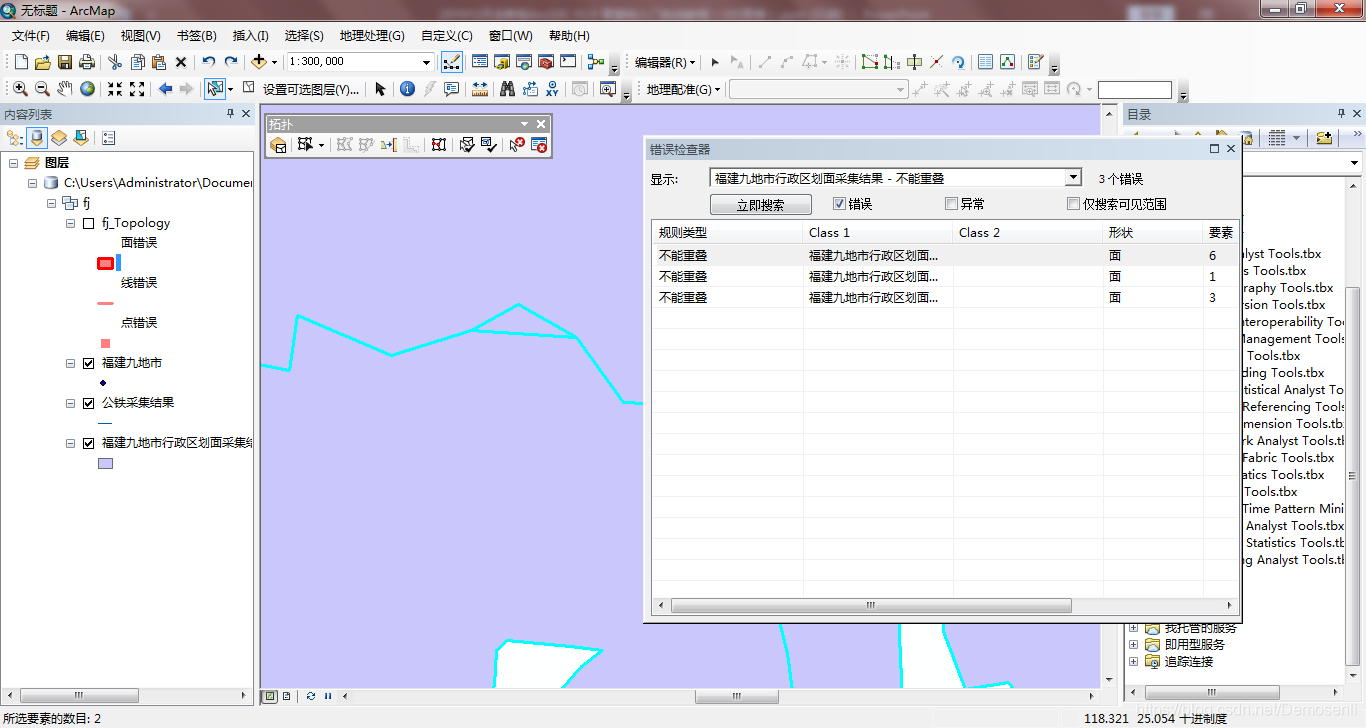Open the 自定义(C) menu

tap(446, 35)
